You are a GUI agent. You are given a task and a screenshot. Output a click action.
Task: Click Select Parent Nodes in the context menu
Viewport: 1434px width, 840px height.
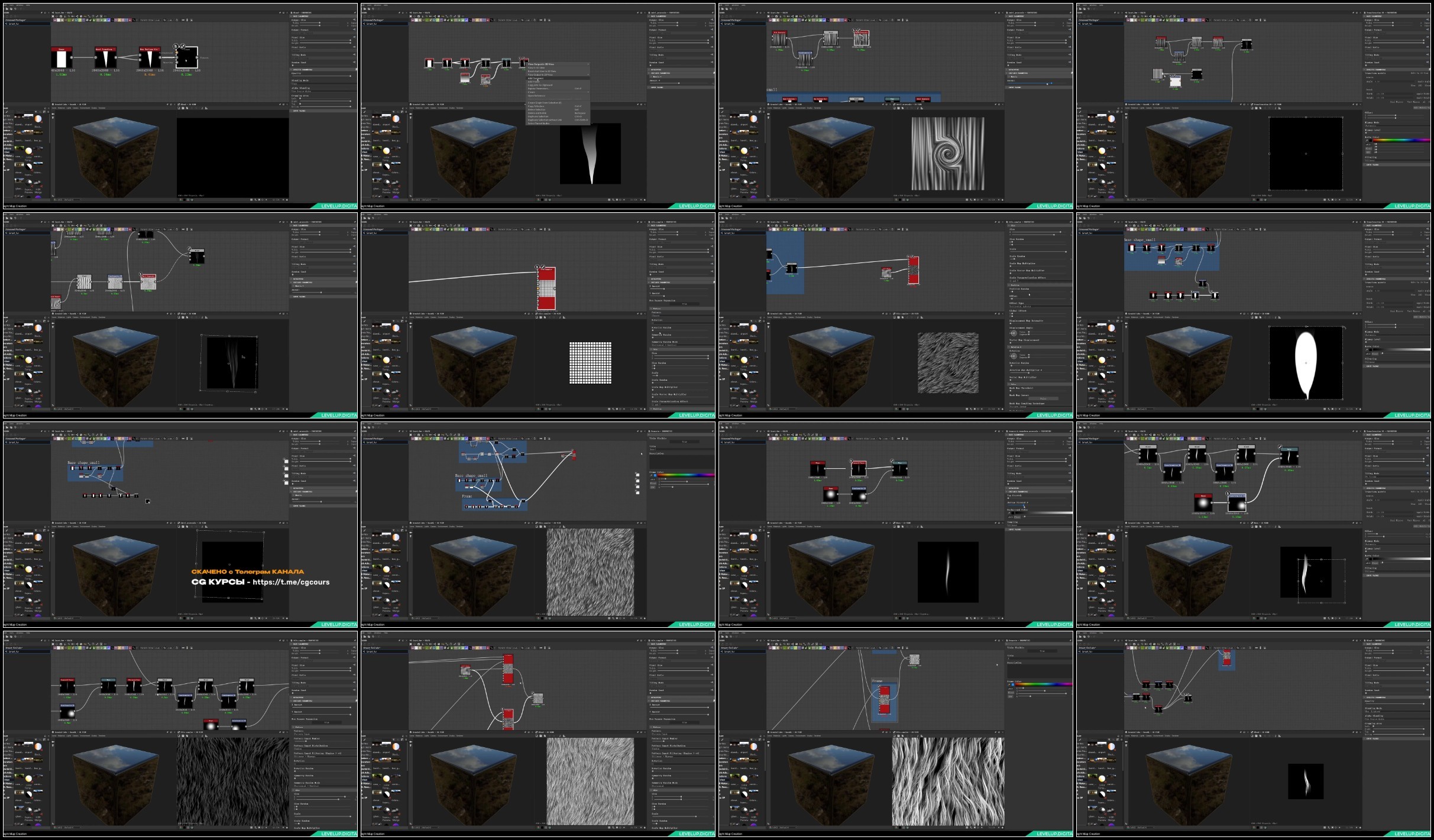pyautogui.click(x=558, y=124)
